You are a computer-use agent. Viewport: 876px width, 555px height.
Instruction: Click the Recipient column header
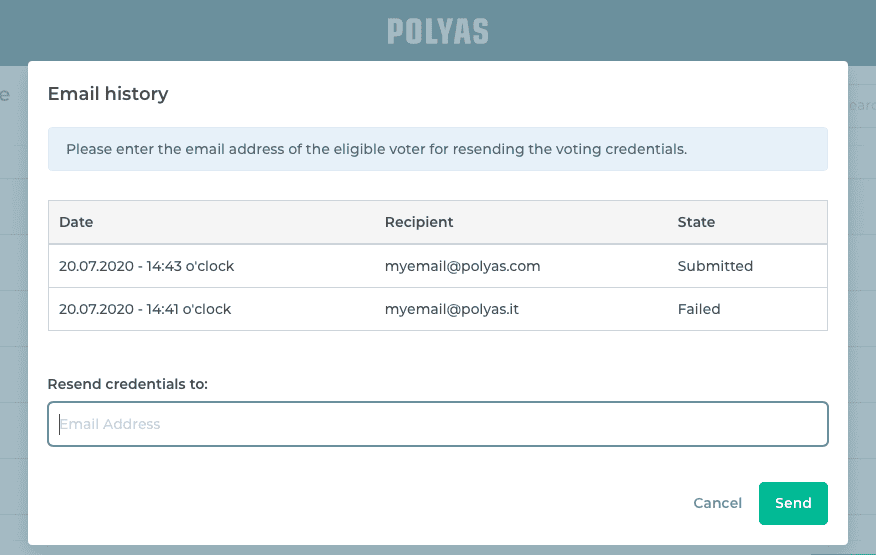click(419, 222)
